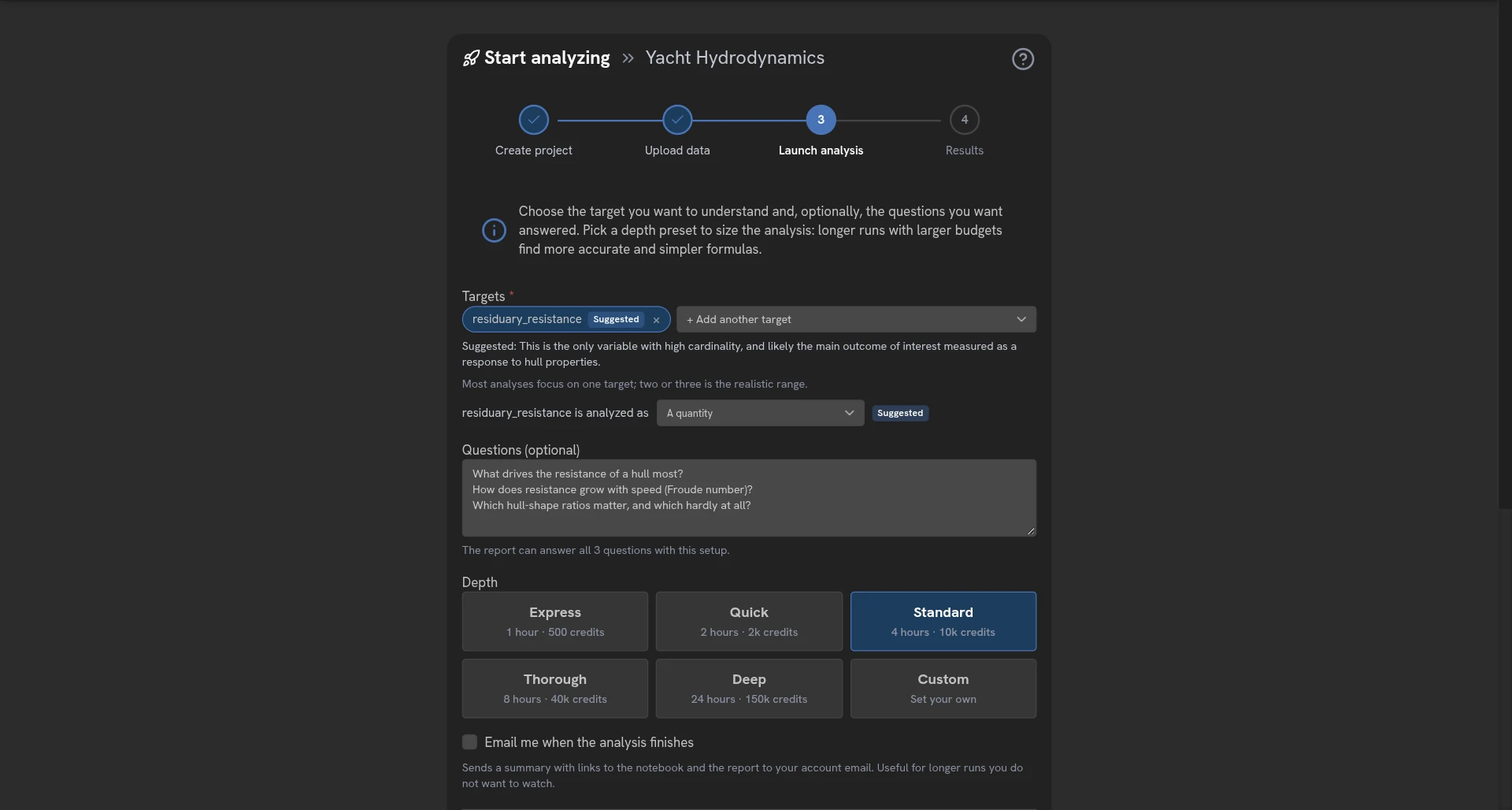The image size is (1512, 810).
Task: Click into the Questions text area
Action: coord(749,498)
